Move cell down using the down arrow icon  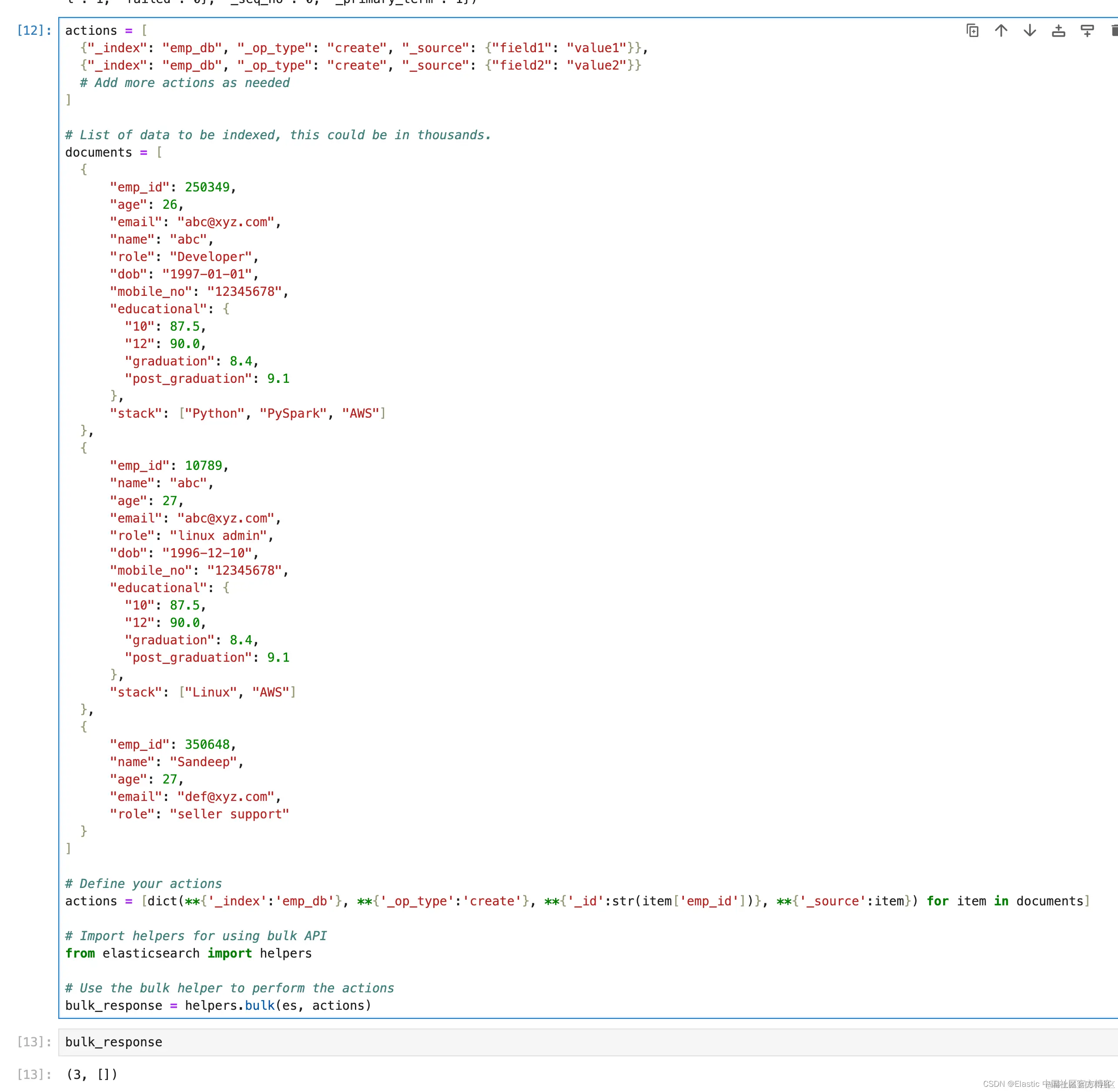1030,31
